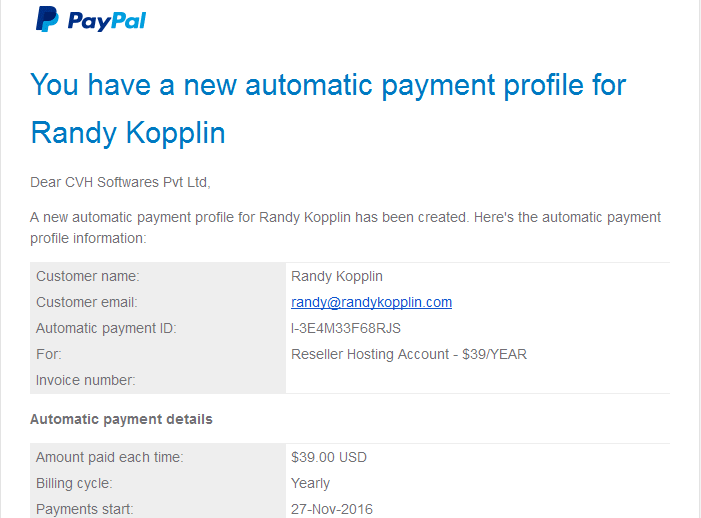Open the randy@randykopplin.com email link
This screenshot has width=701, height=518.
click(x=371, y=303)
